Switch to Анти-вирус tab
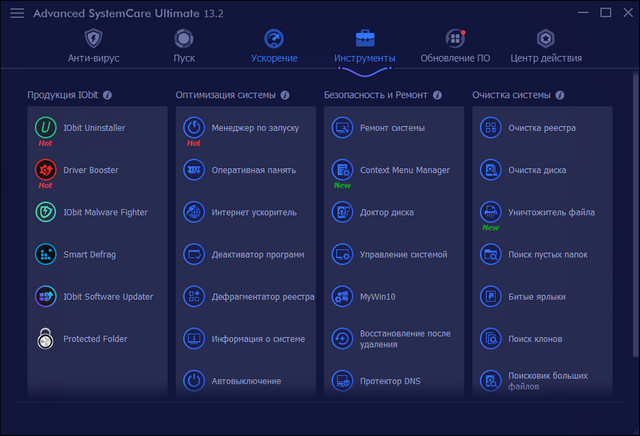Screen dimensions: 640x436 93,46
